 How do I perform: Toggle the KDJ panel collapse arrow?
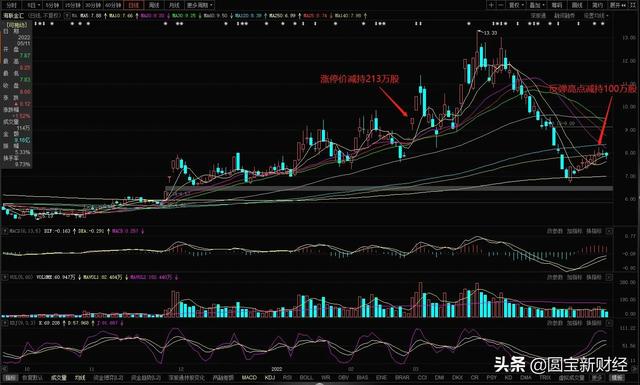[x=5, y=323]
